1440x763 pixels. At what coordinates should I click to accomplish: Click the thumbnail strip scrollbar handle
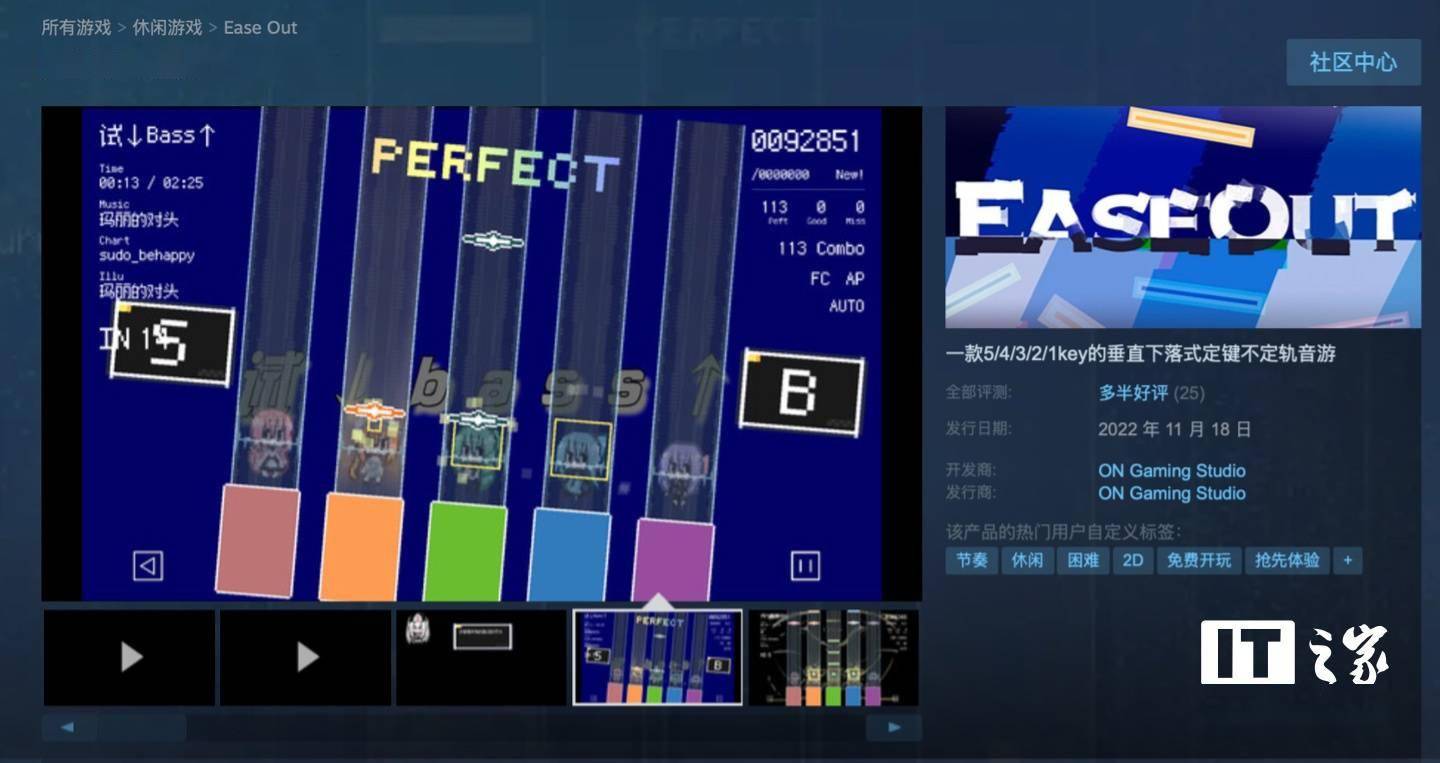(140, 727)
